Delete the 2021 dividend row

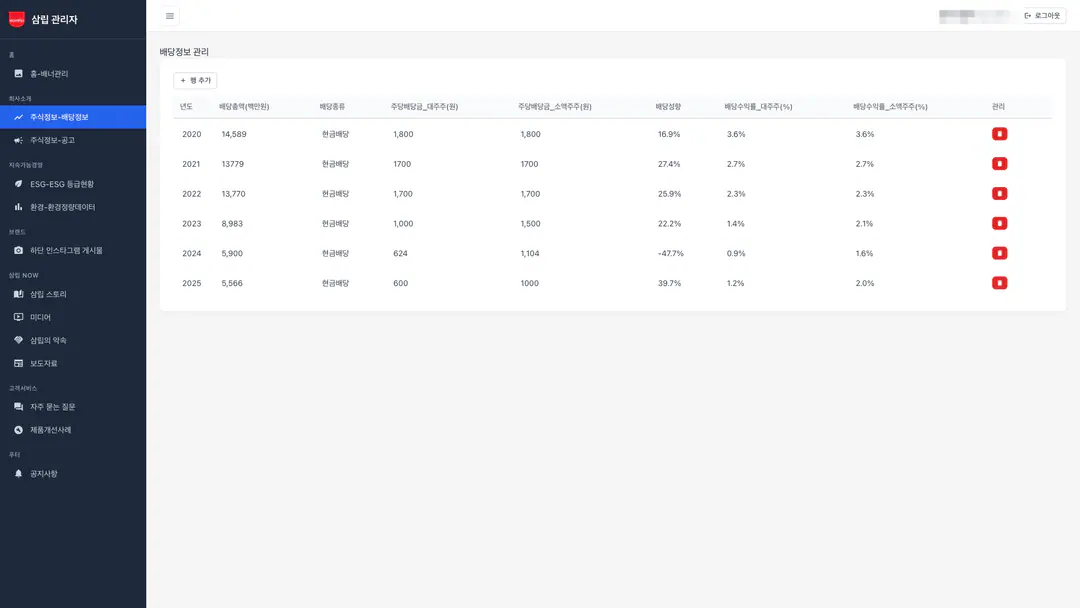(999, 164)
